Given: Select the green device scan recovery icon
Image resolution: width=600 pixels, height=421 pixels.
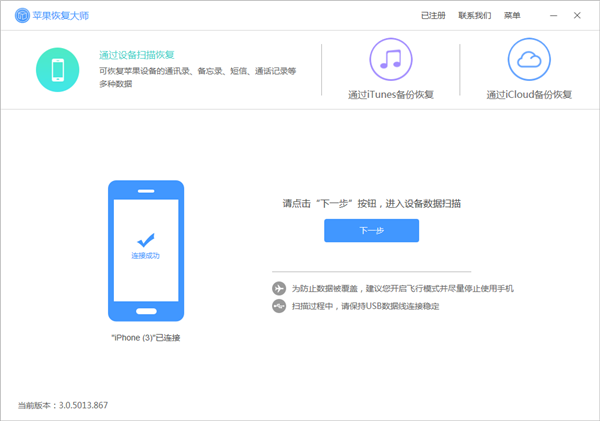Looking at the screenshot, I should click(x=58, y=70).
